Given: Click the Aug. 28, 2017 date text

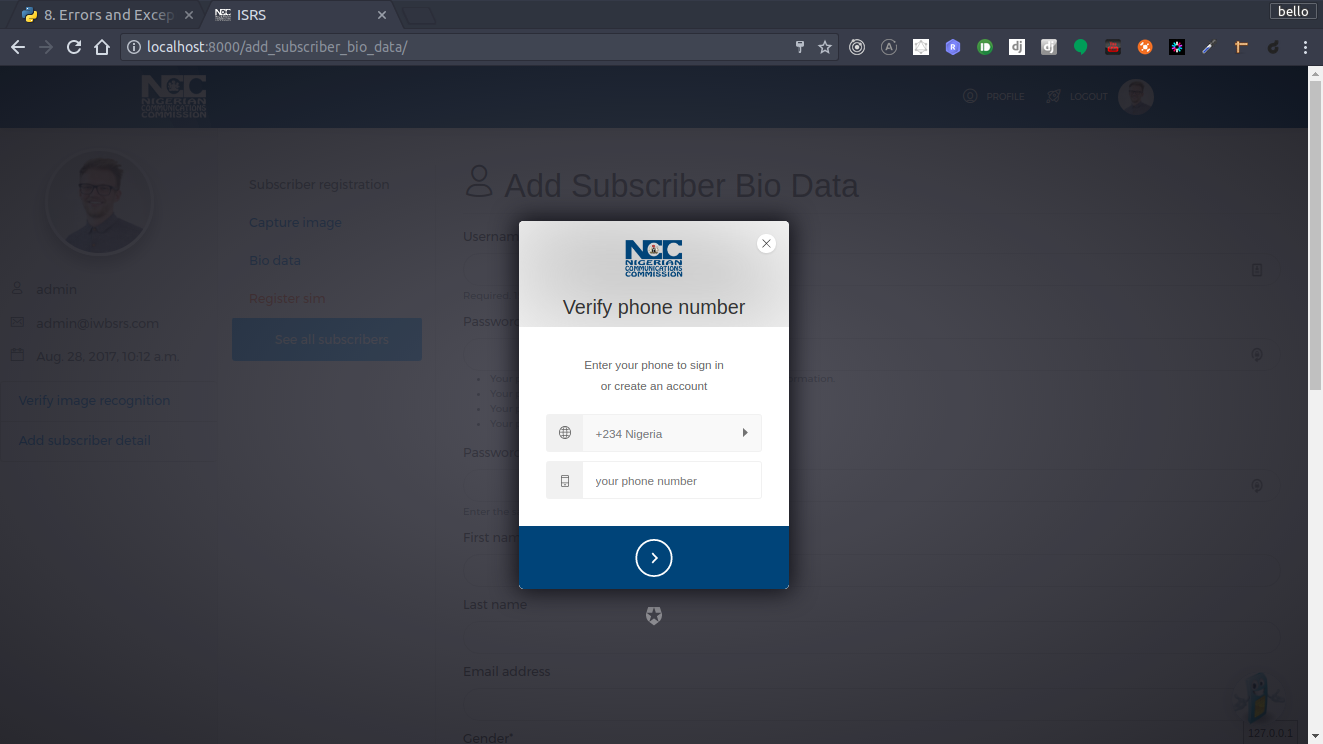Looking at the screenshot, I should point(107,356).
